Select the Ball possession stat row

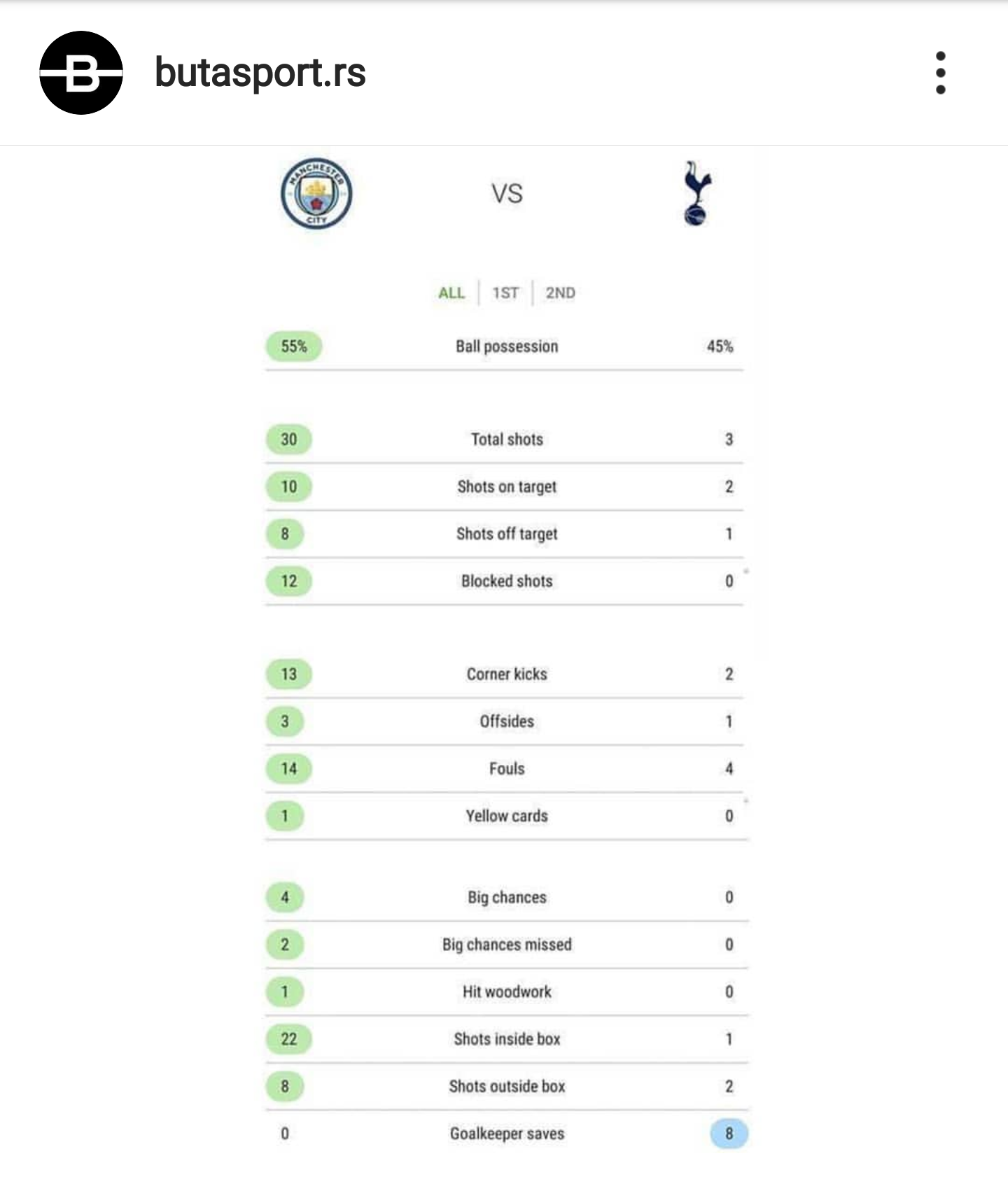tap(504, 347)
